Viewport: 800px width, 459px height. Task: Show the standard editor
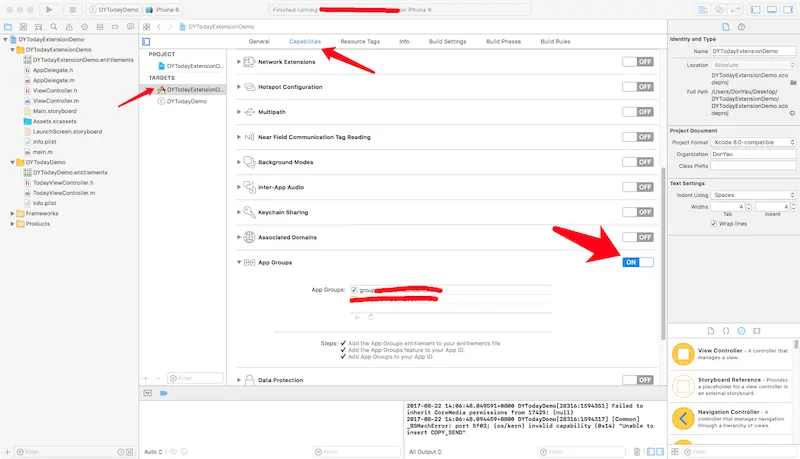point(703,10)
